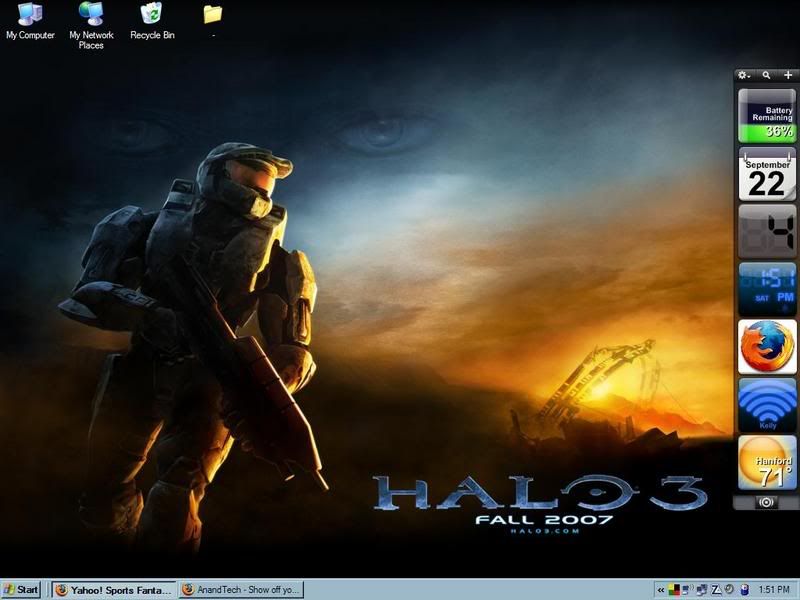
Task: Open the Kelly Wi-Fi signal widget
Action: coord(767,405)
